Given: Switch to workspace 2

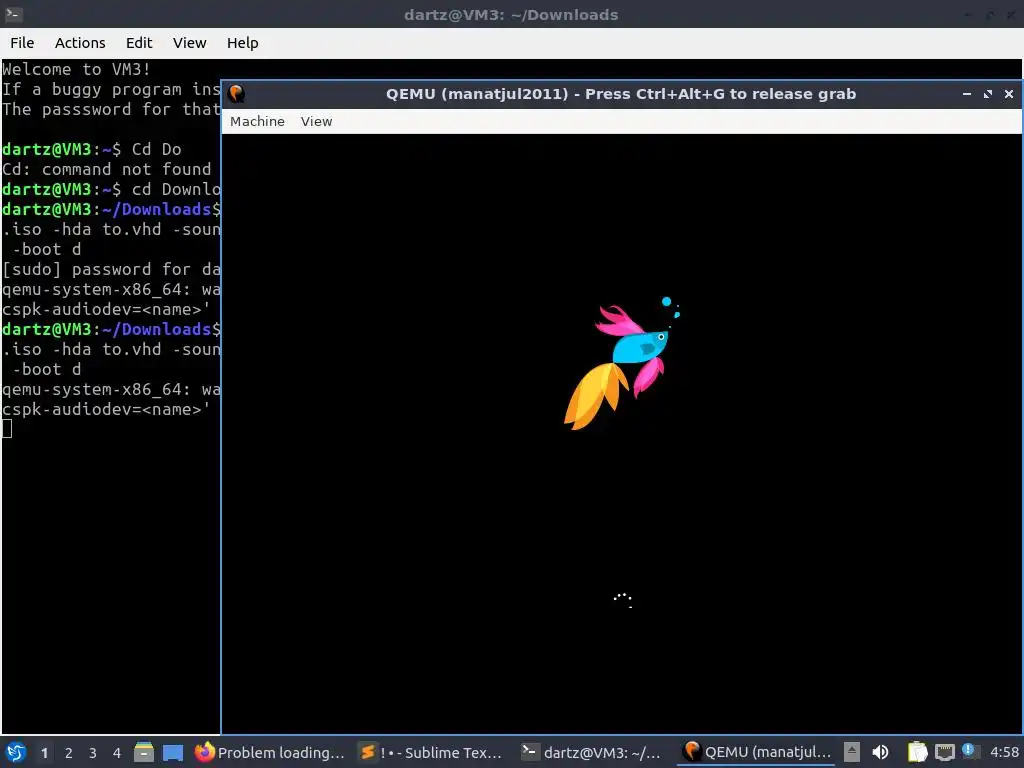Looking at the screenshot, I should (69, 753).
